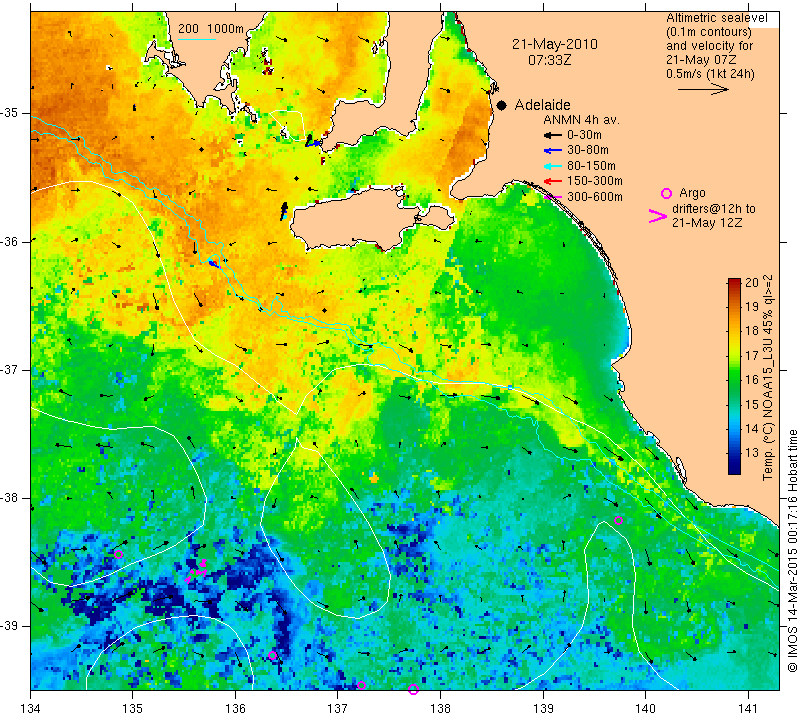Viewport: 800px width, 720px height.
Task: Click the '21-May-2010' date text
Action: (555, 44)
